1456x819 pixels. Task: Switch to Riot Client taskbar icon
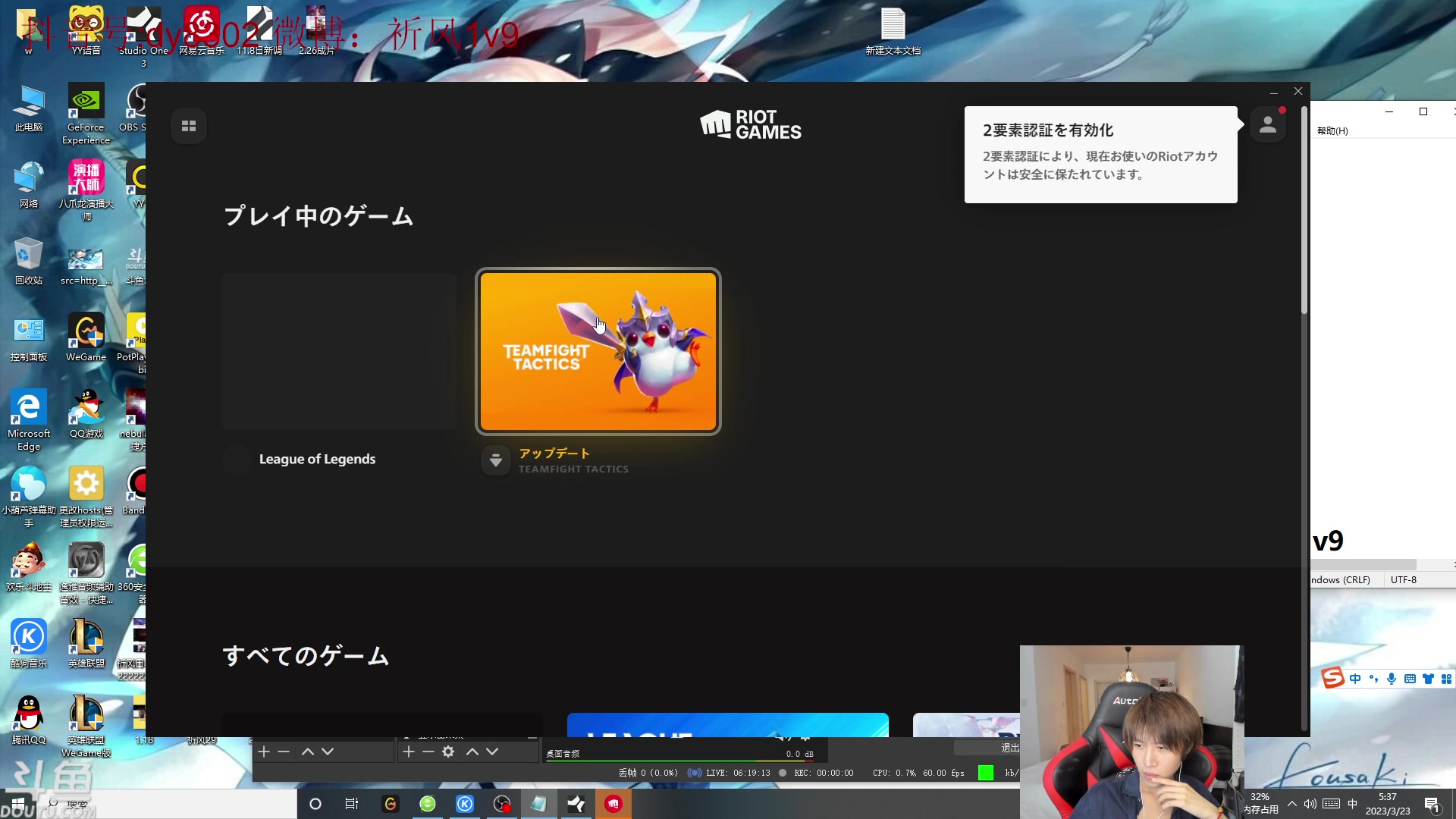613,804
